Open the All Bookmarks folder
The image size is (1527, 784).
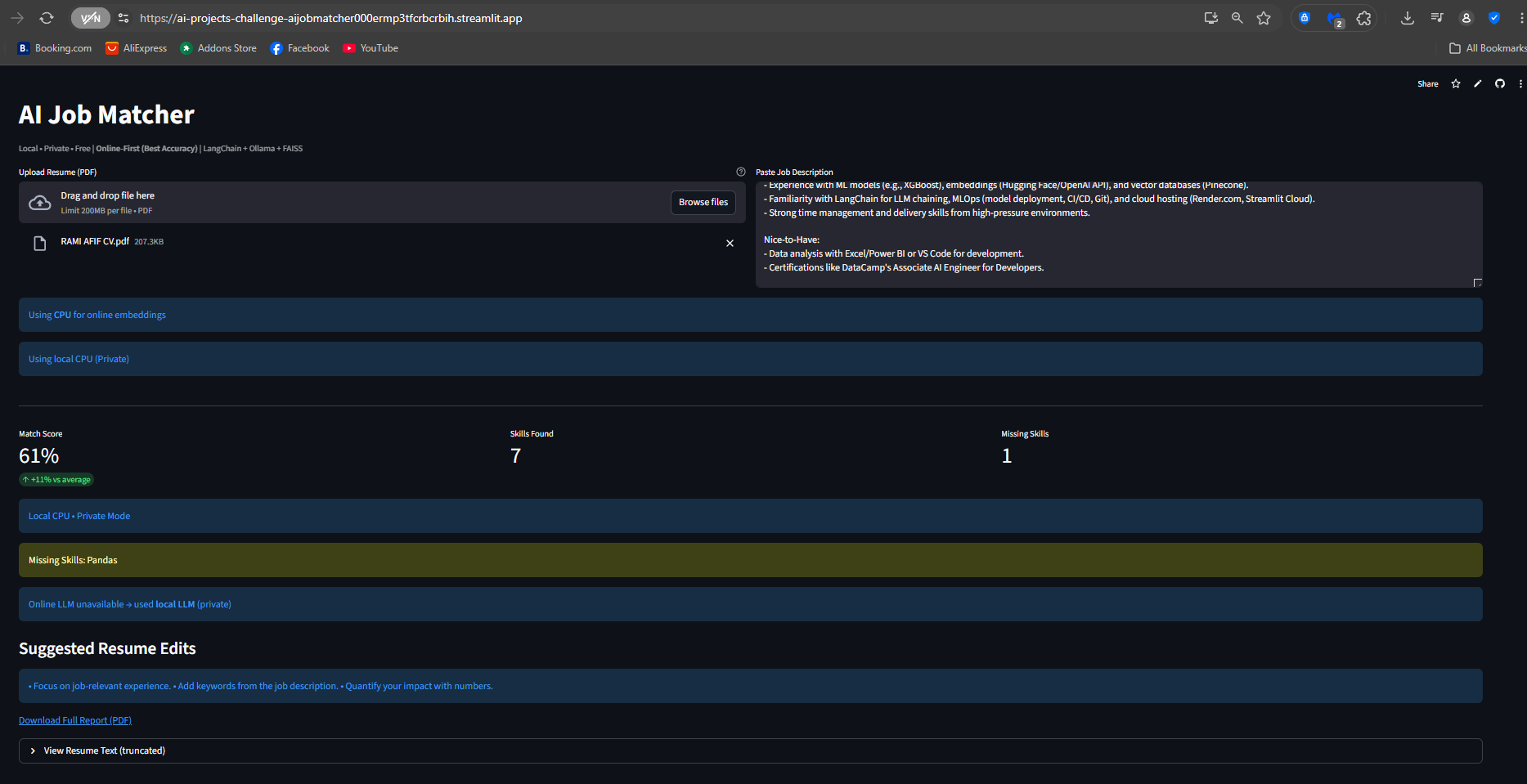coord(1487,48)
